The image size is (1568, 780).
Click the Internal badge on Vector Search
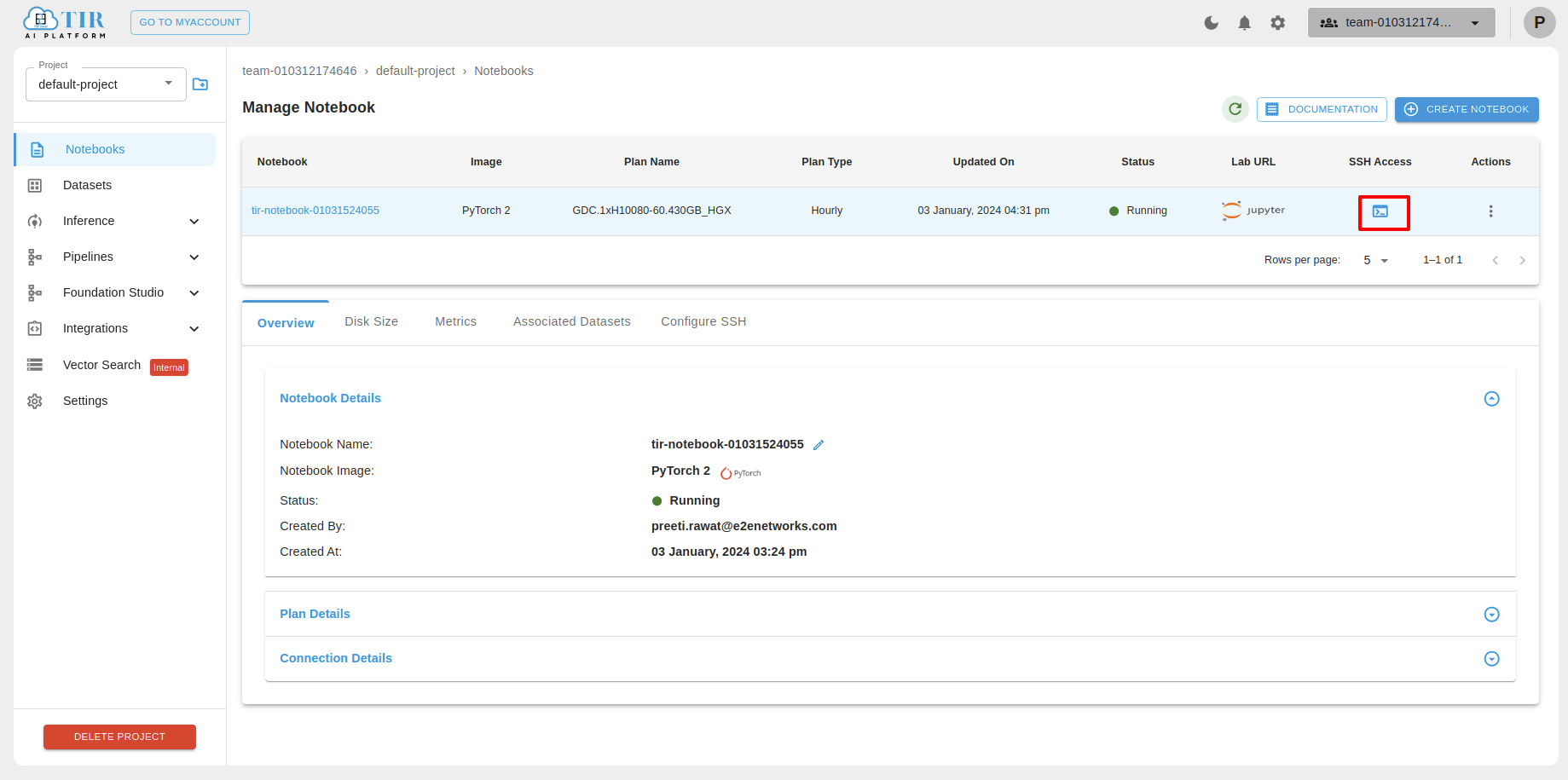(169, 367)
